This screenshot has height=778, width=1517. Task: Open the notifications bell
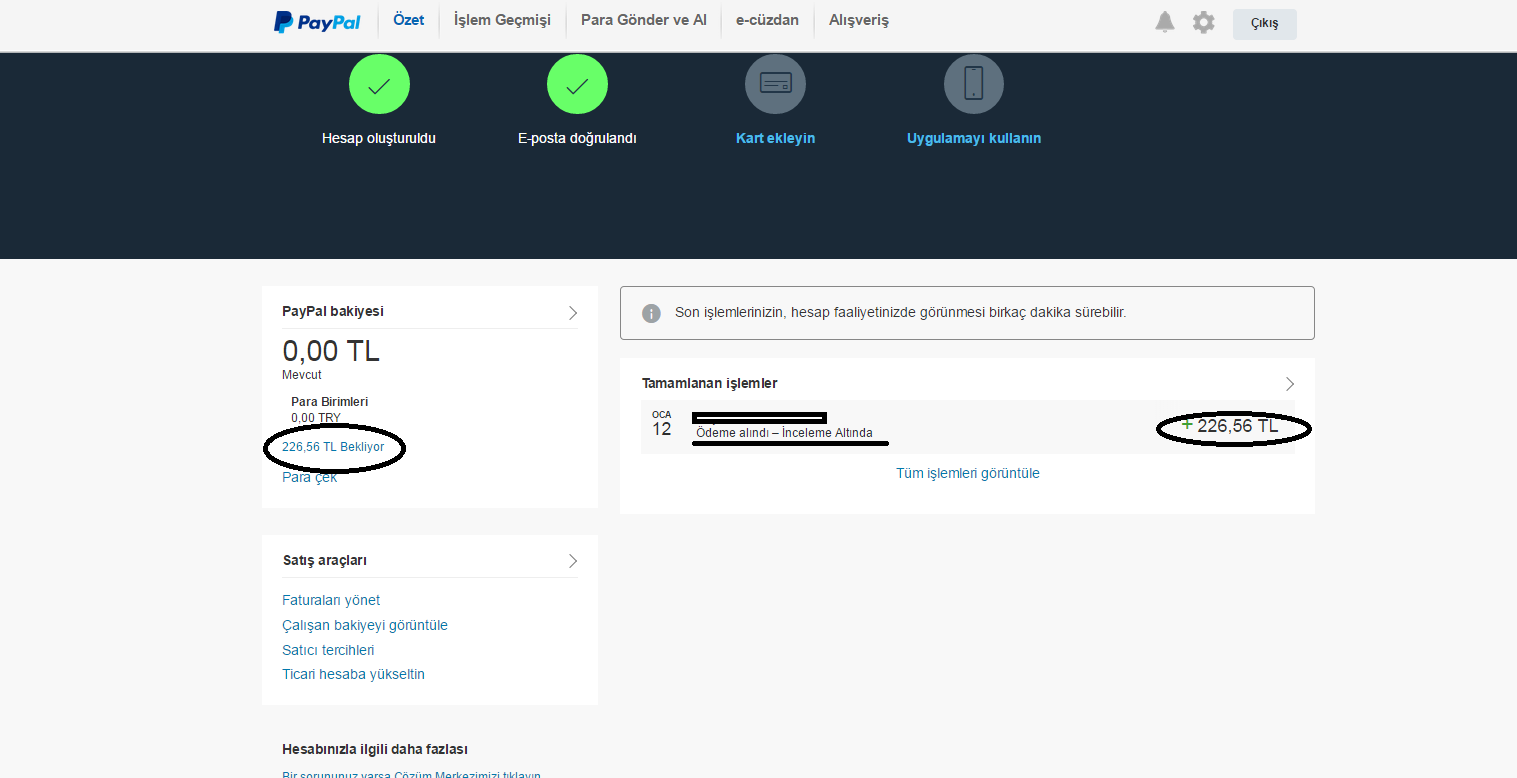tap(1165, 22)
